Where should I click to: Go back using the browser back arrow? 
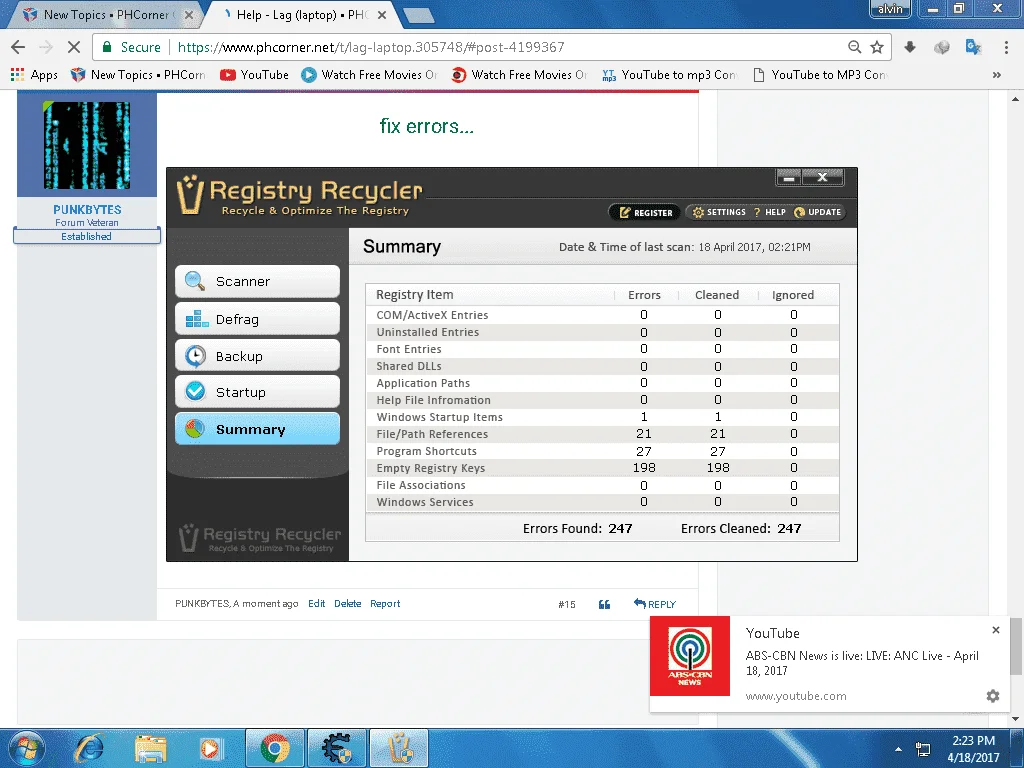(18, 47)
